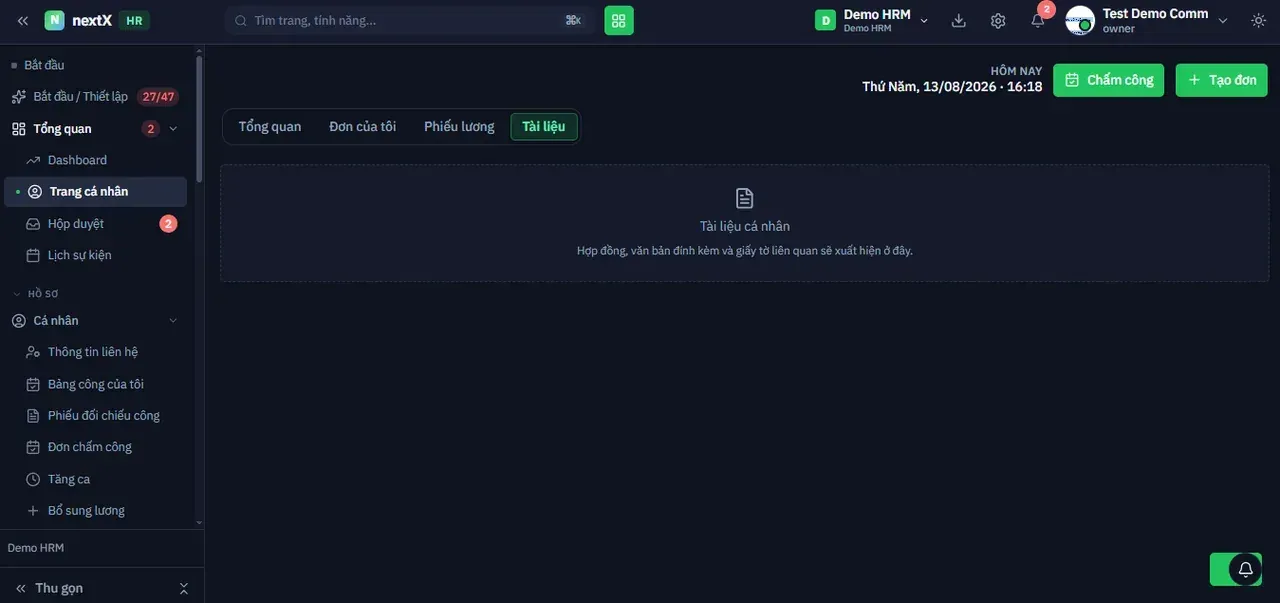Switch to the Đơn của tôi tab
This screenshot has width=1280, height=603.
pyautogui.click(x=363, y=127)
